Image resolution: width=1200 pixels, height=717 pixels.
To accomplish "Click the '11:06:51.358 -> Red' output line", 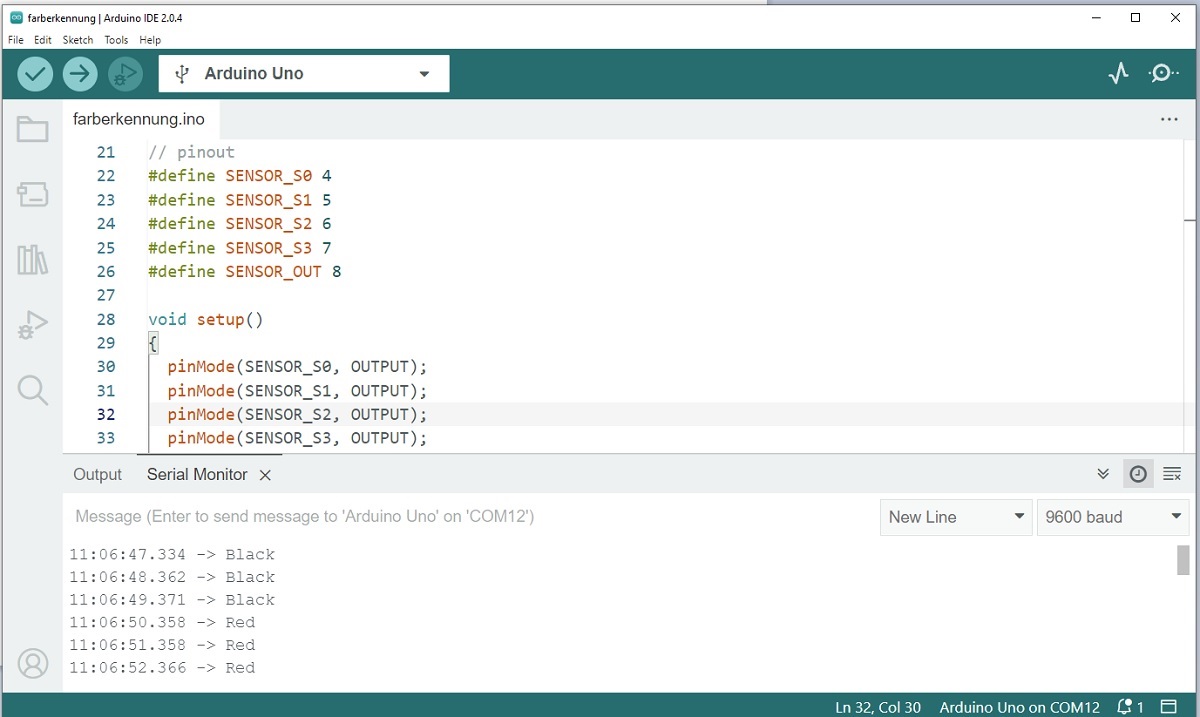I will pos(162,646).
